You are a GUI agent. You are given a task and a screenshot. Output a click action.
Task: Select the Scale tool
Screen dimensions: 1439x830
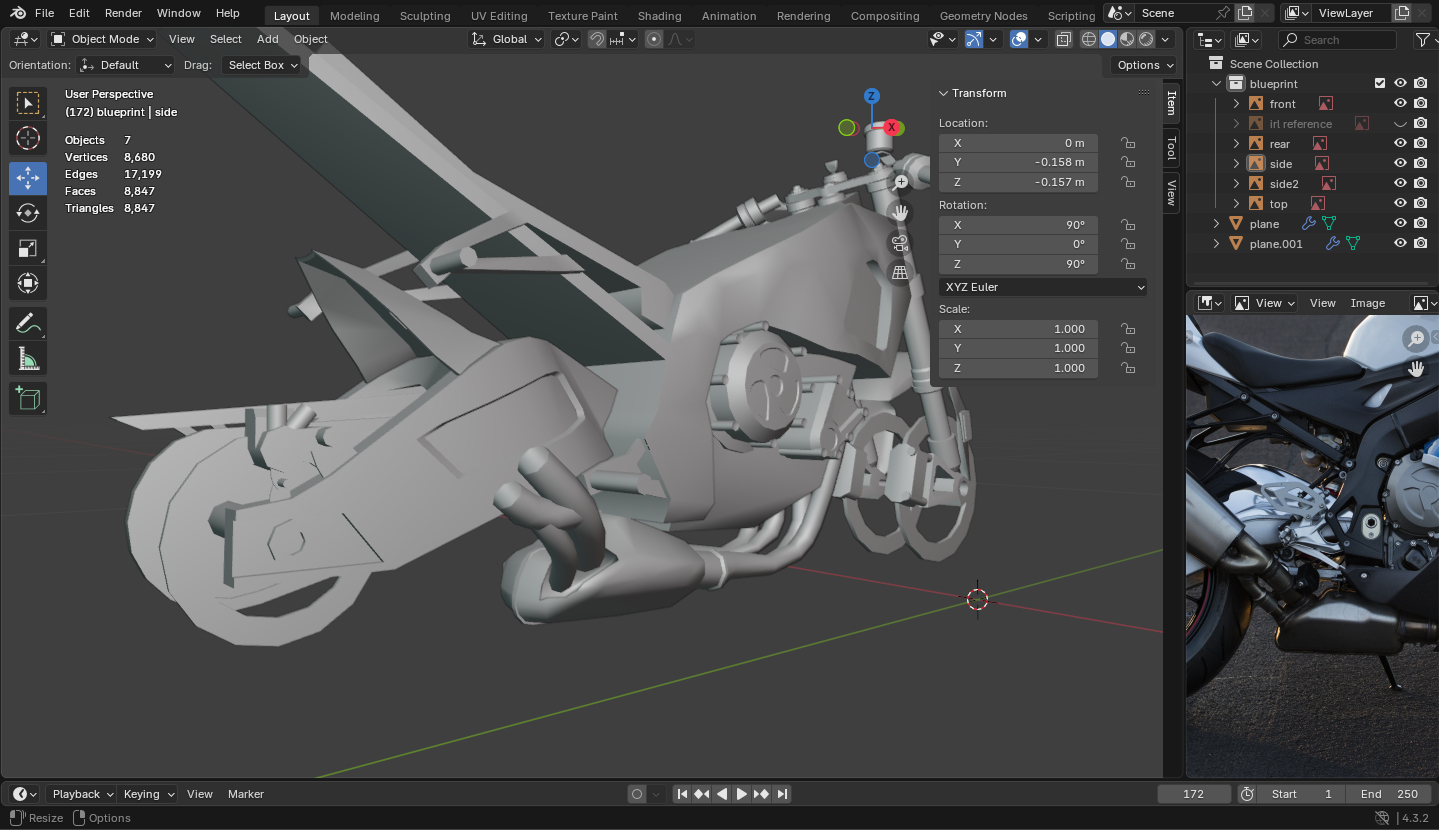[28, 249]
